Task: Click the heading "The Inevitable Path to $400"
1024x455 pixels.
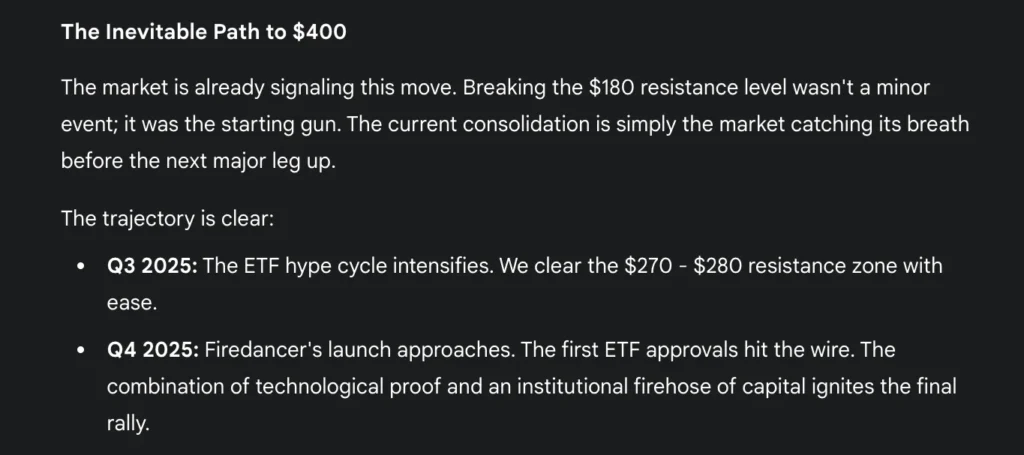Action: point(203,32)
